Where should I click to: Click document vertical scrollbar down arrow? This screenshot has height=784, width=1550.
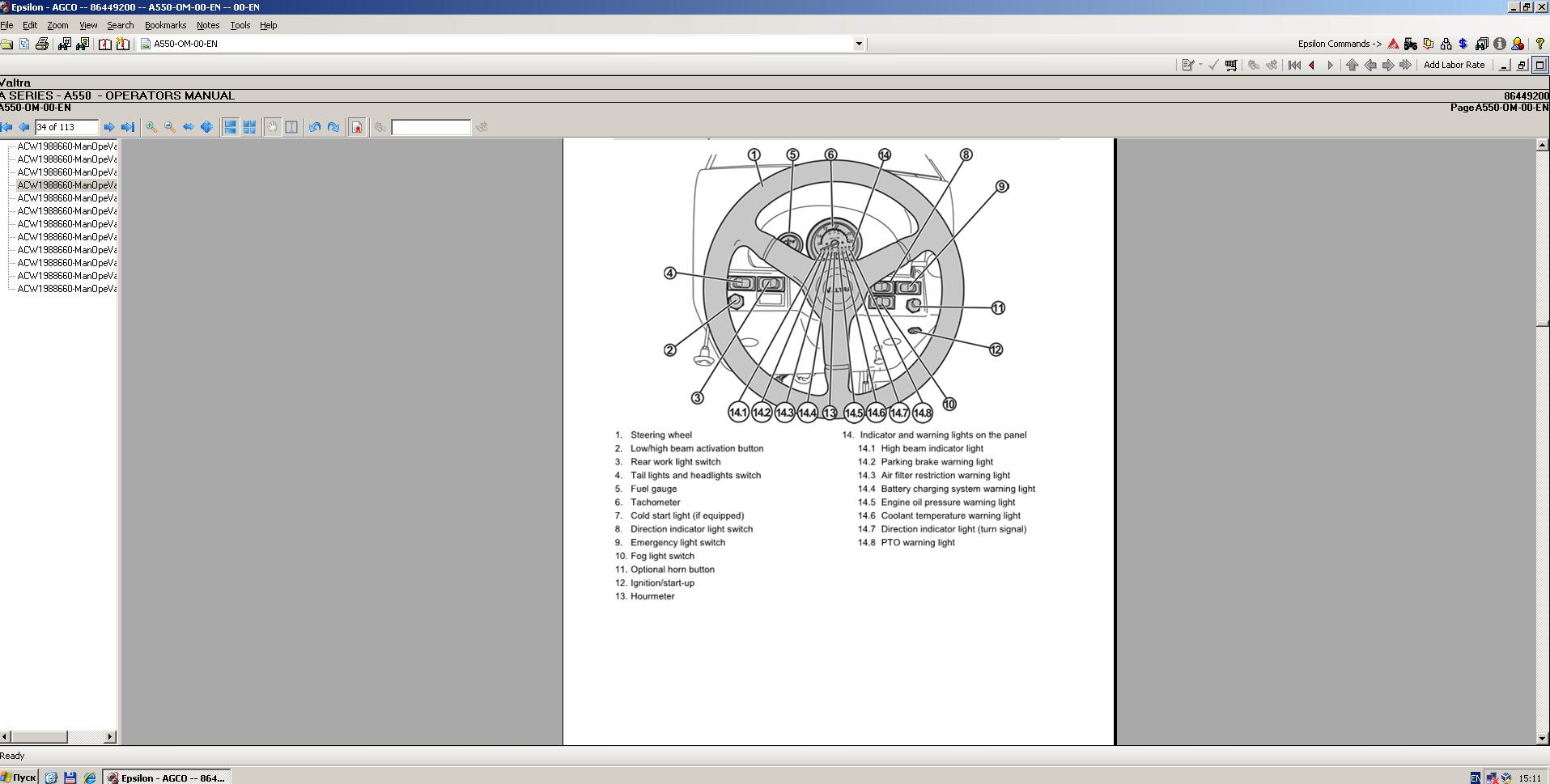click(1543, 738)
